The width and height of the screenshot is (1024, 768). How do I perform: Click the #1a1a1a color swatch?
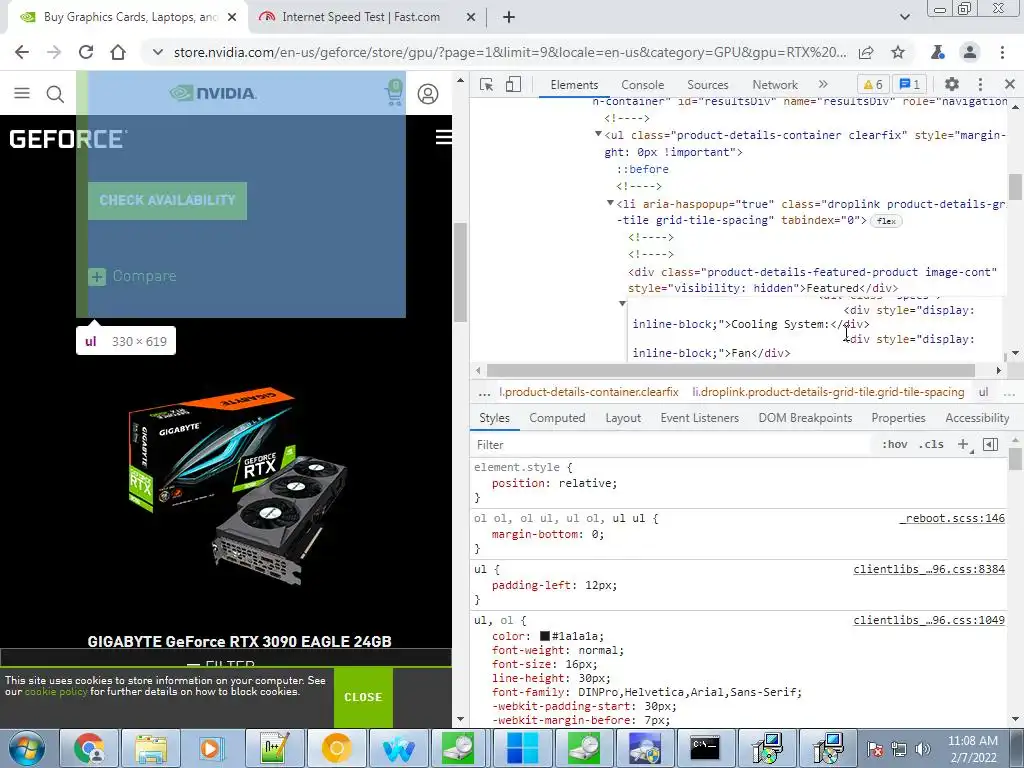tap(545, 635)
